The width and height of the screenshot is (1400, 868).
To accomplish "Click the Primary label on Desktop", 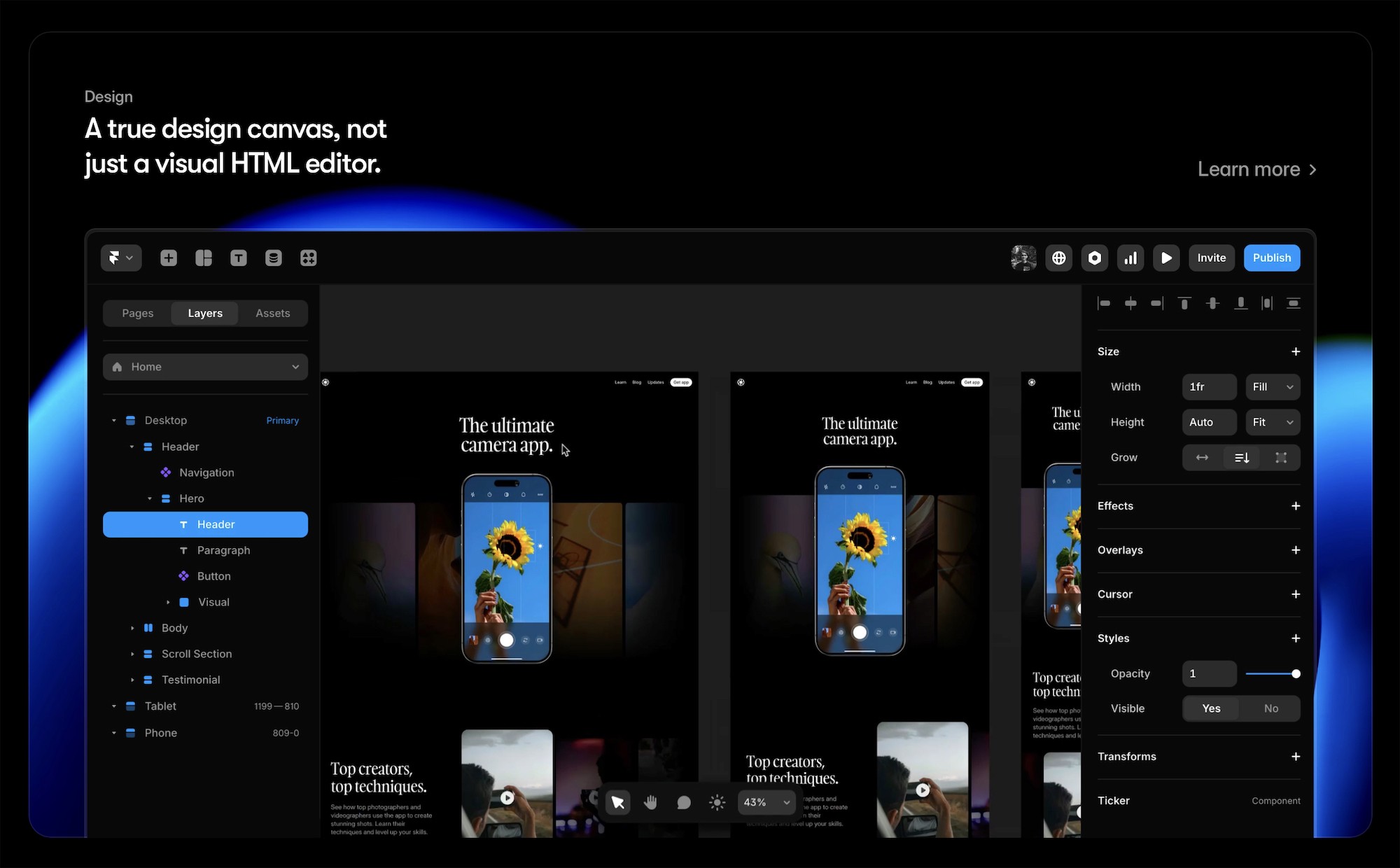I will click(283, 421).
